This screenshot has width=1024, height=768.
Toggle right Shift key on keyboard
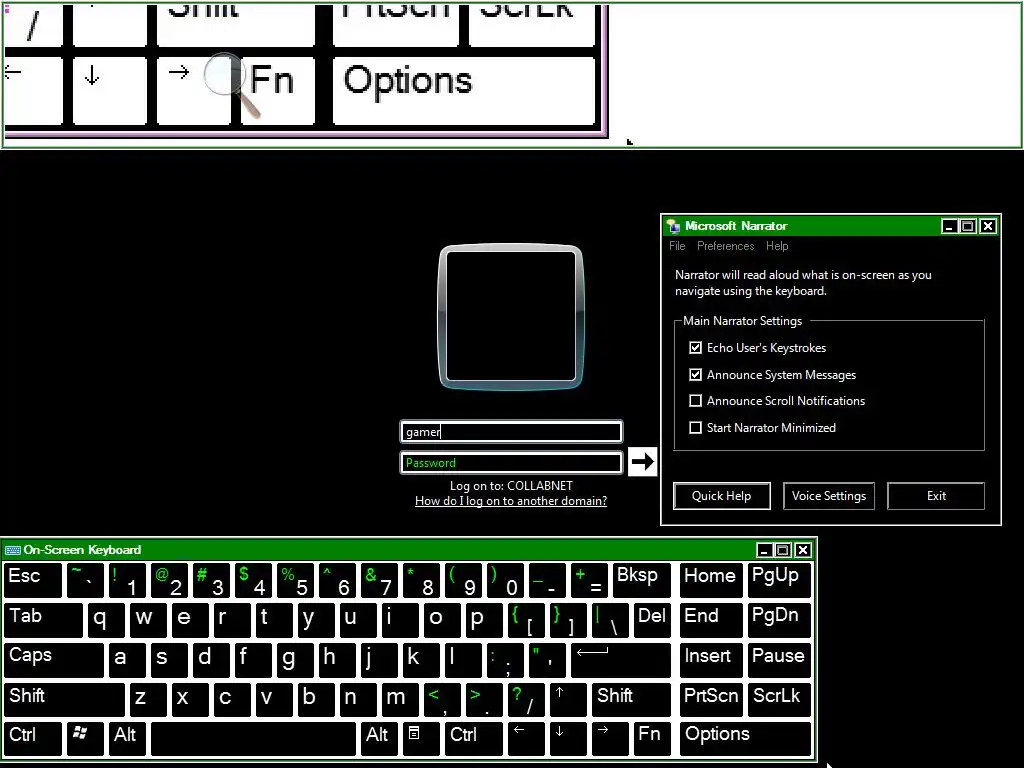pos(631,699)
